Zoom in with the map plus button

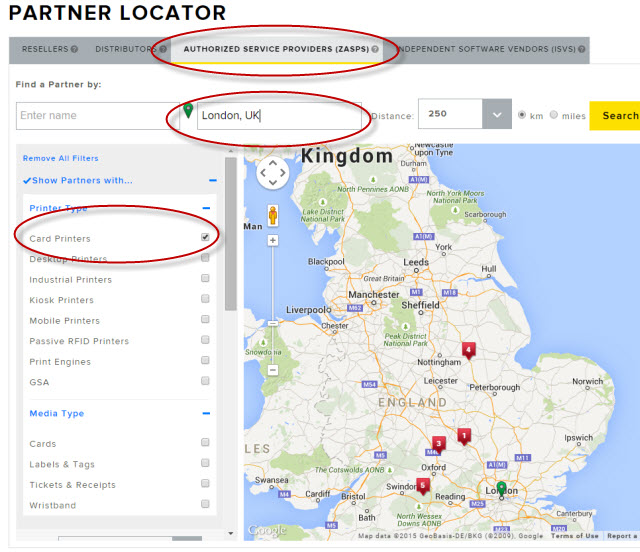(x=273, y=240)
